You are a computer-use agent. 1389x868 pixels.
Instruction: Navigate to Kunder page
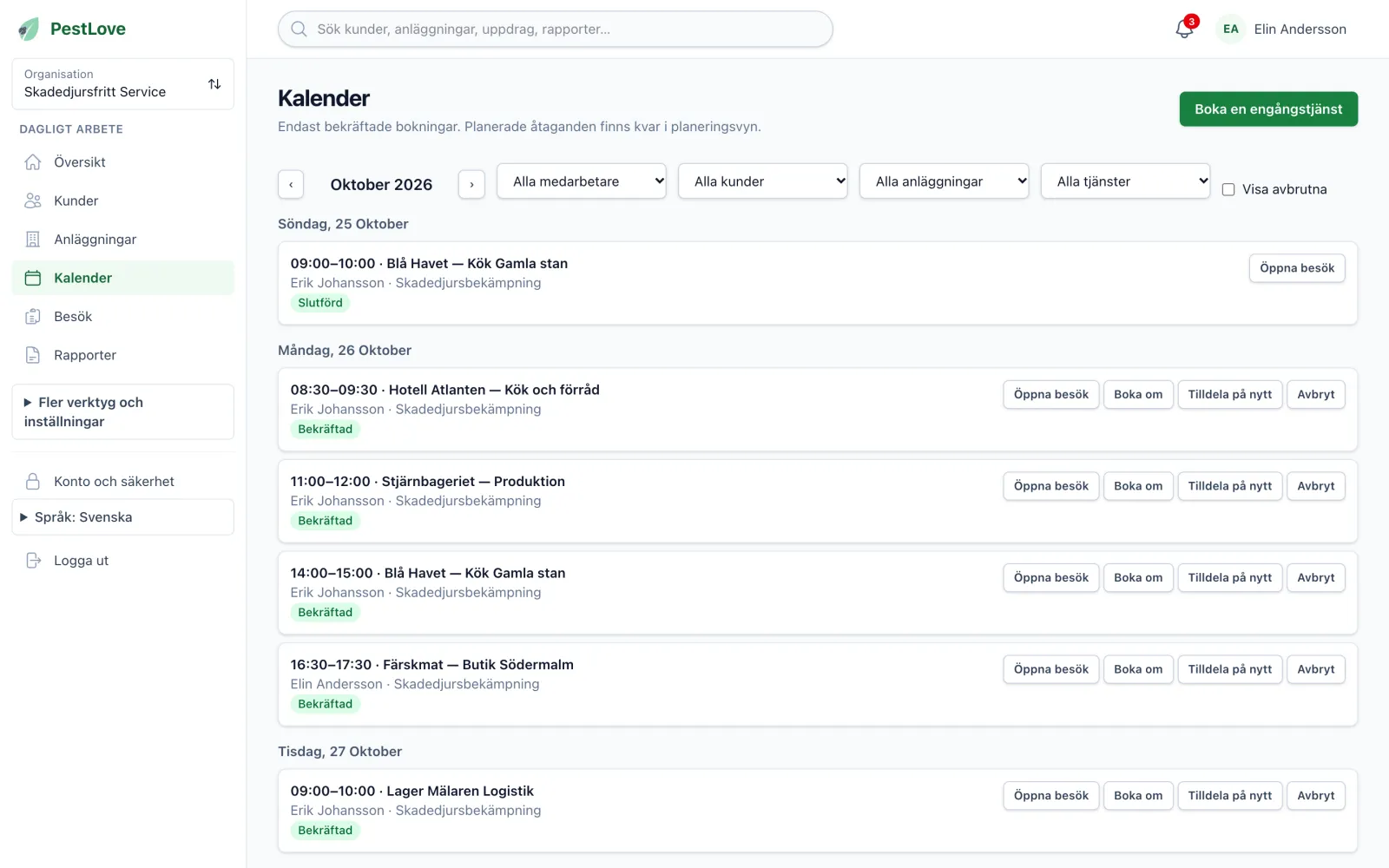(123, 201)
